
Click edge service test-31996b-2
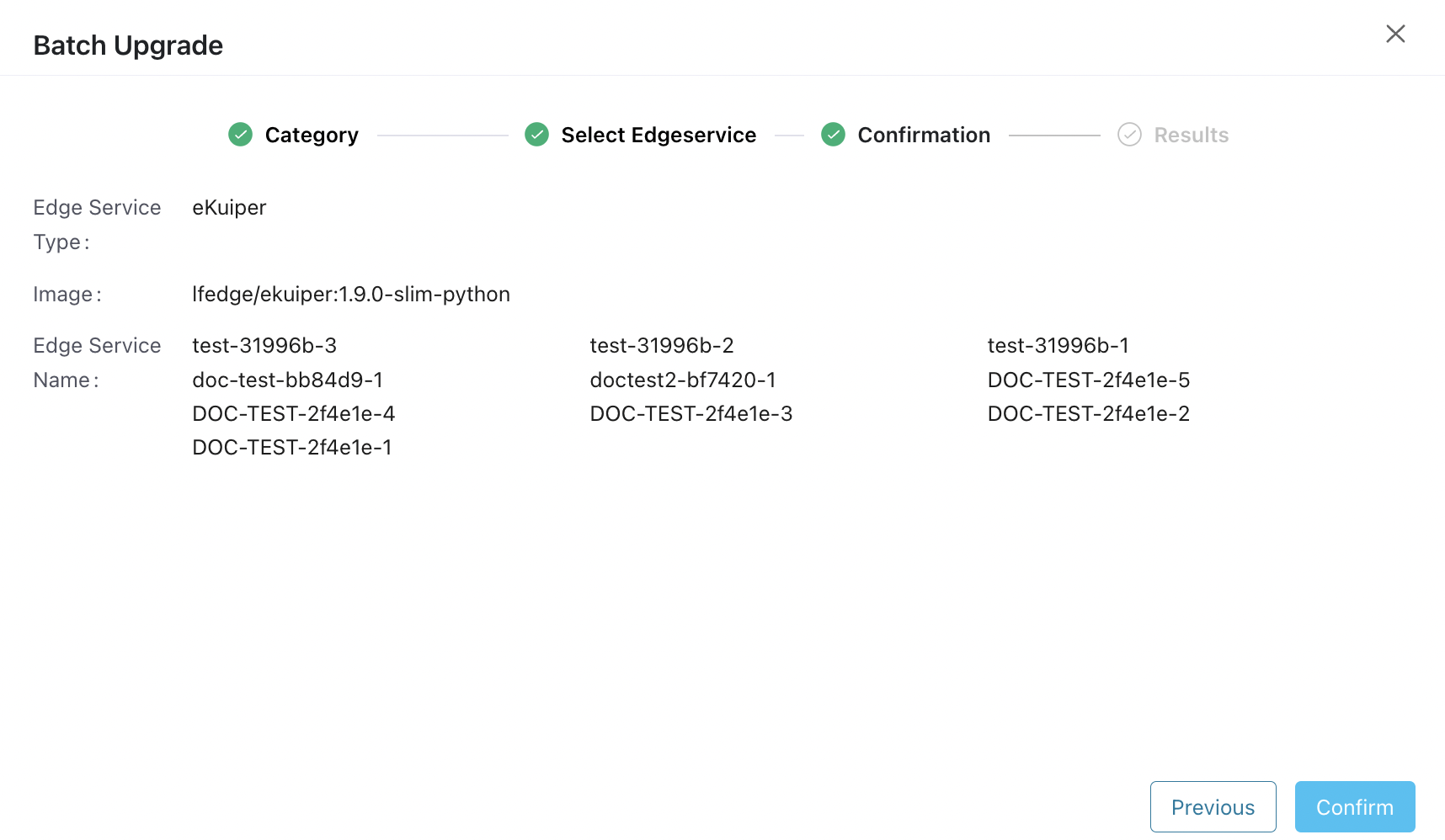(662, 345)
